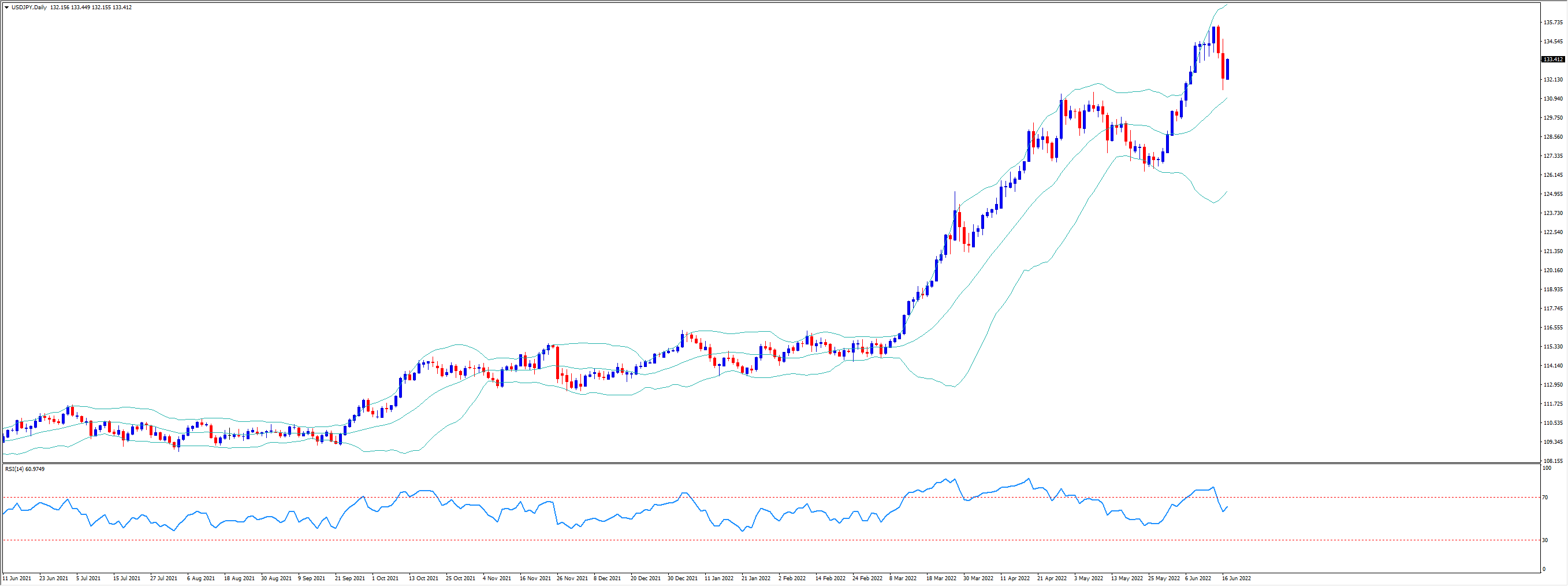This screenshot has height=586, width=1568.
Task: Click the 21 Sep 2021 date label
Action: pyautogui.click(x=350, y=578)
